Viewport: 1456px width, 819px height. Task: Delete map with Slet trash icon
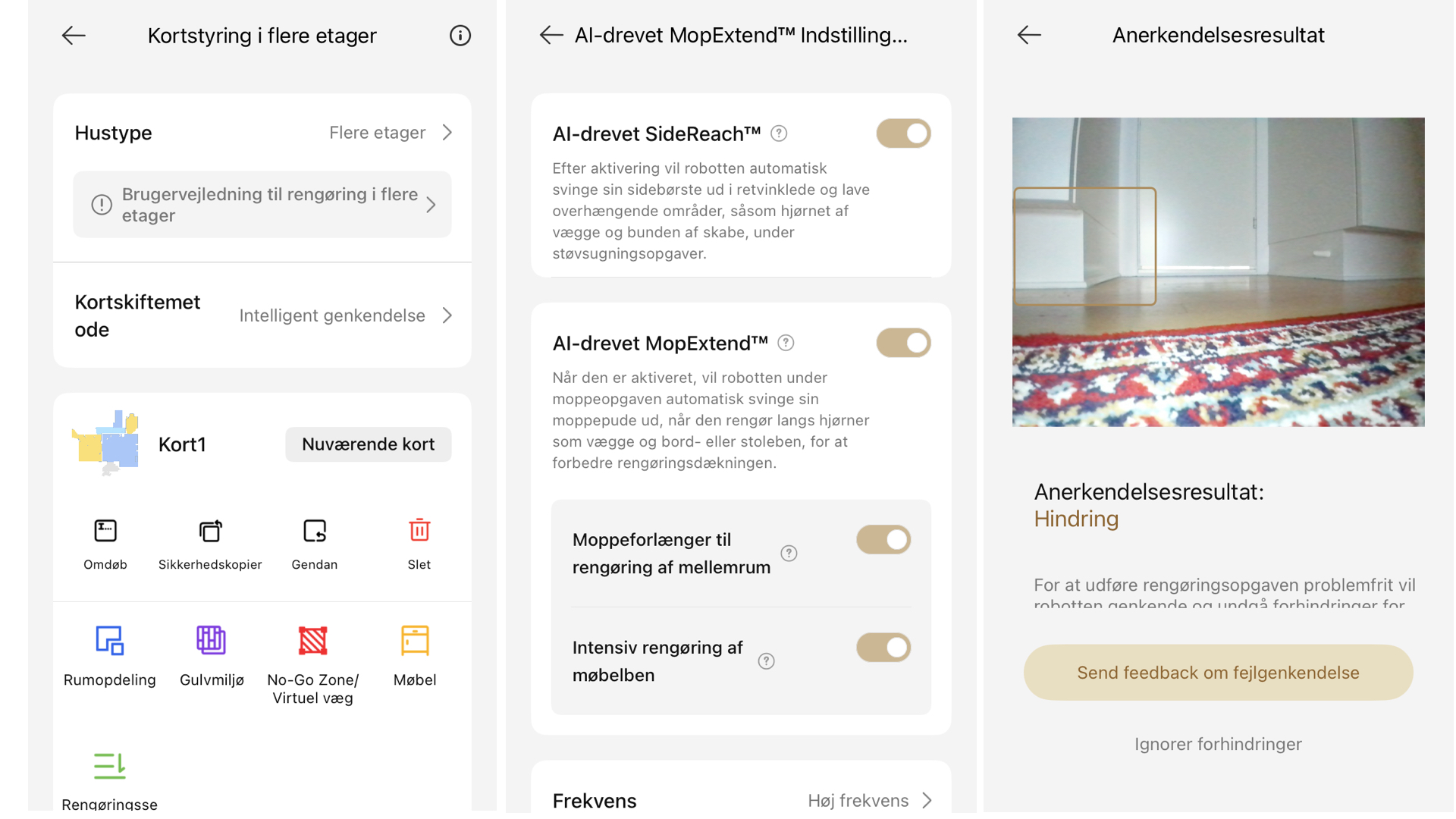click(419, 531)
